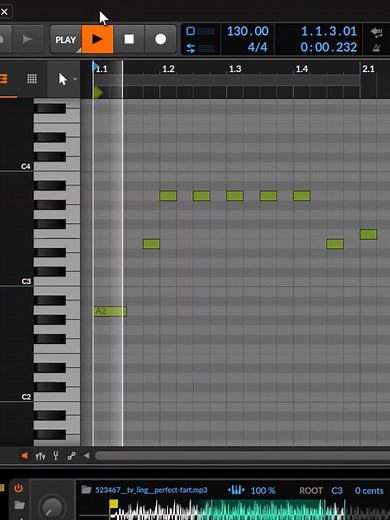Click the sampler gain knob
390x520 pixels.
(52, 508)
